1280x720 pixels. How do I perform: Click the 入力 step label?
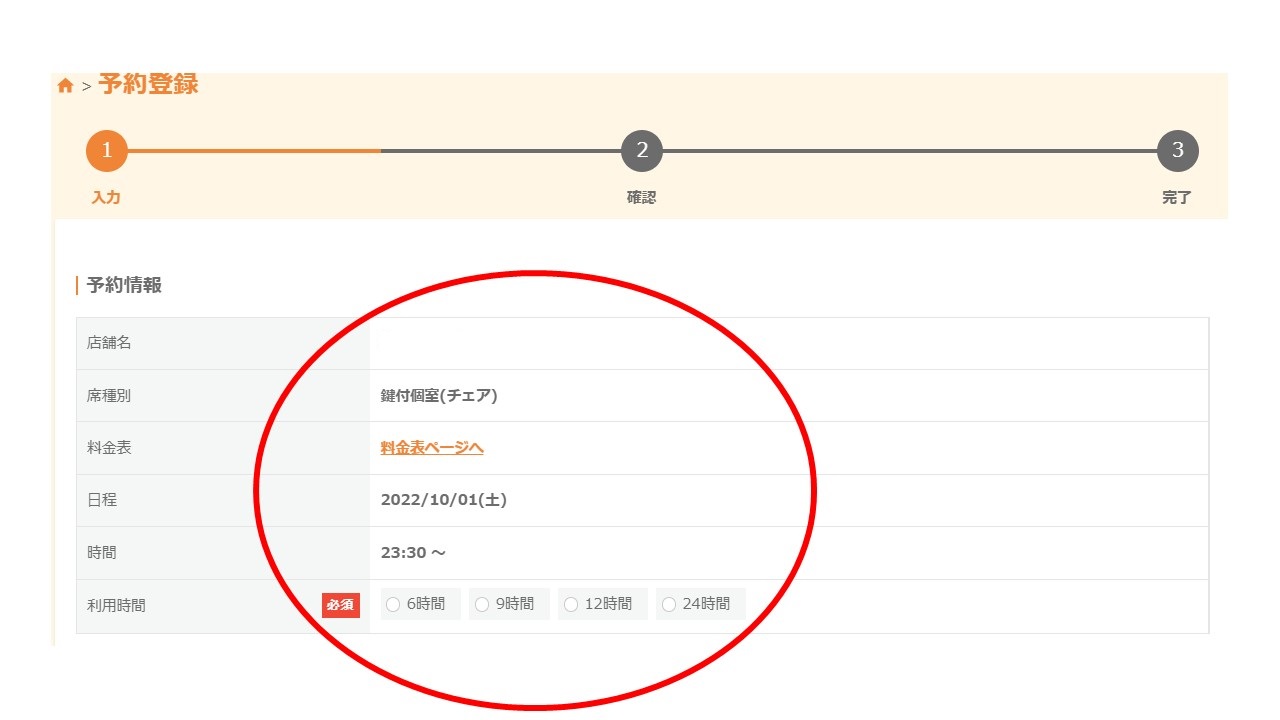coord(106,198)
